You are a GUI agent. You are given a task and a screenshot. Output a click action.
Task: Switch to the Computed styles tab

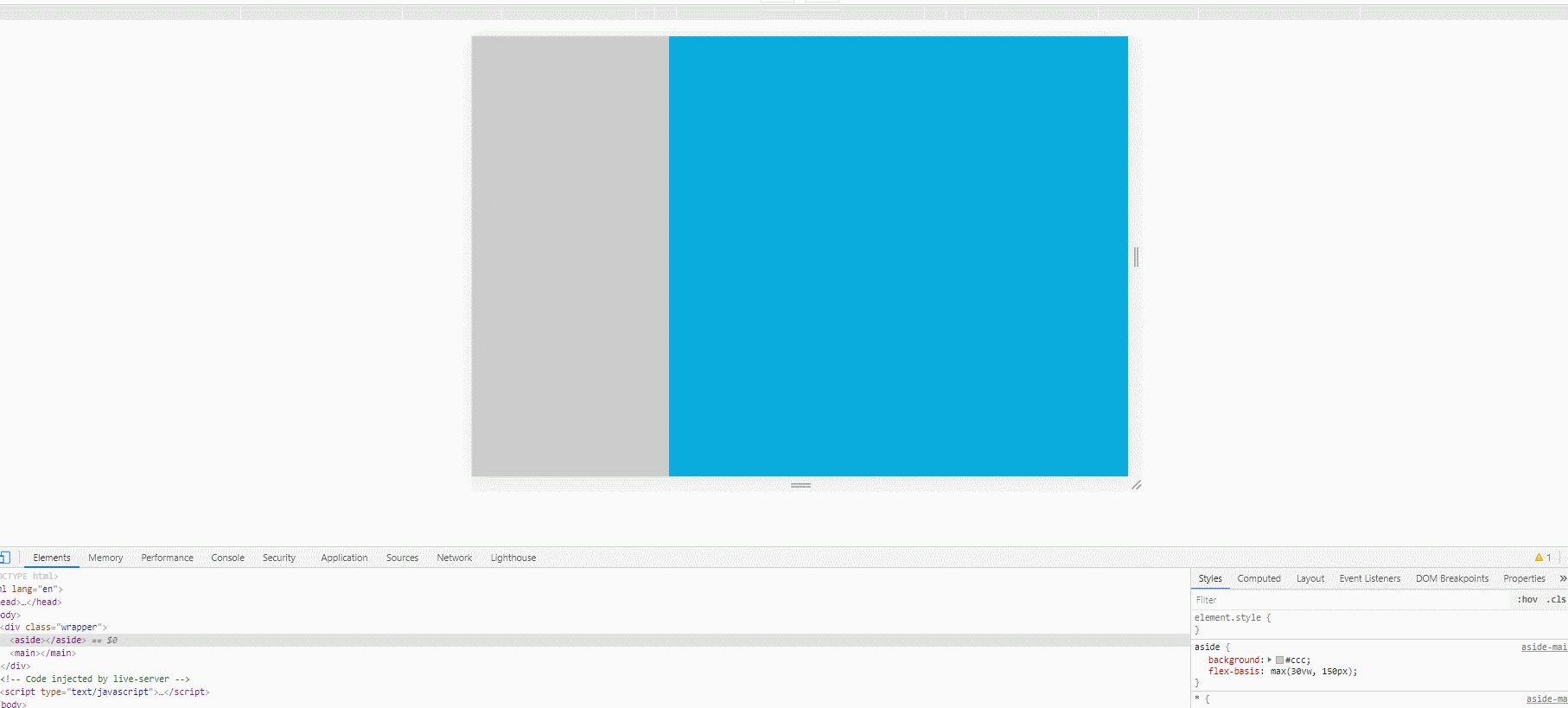tap(1259, 578)
